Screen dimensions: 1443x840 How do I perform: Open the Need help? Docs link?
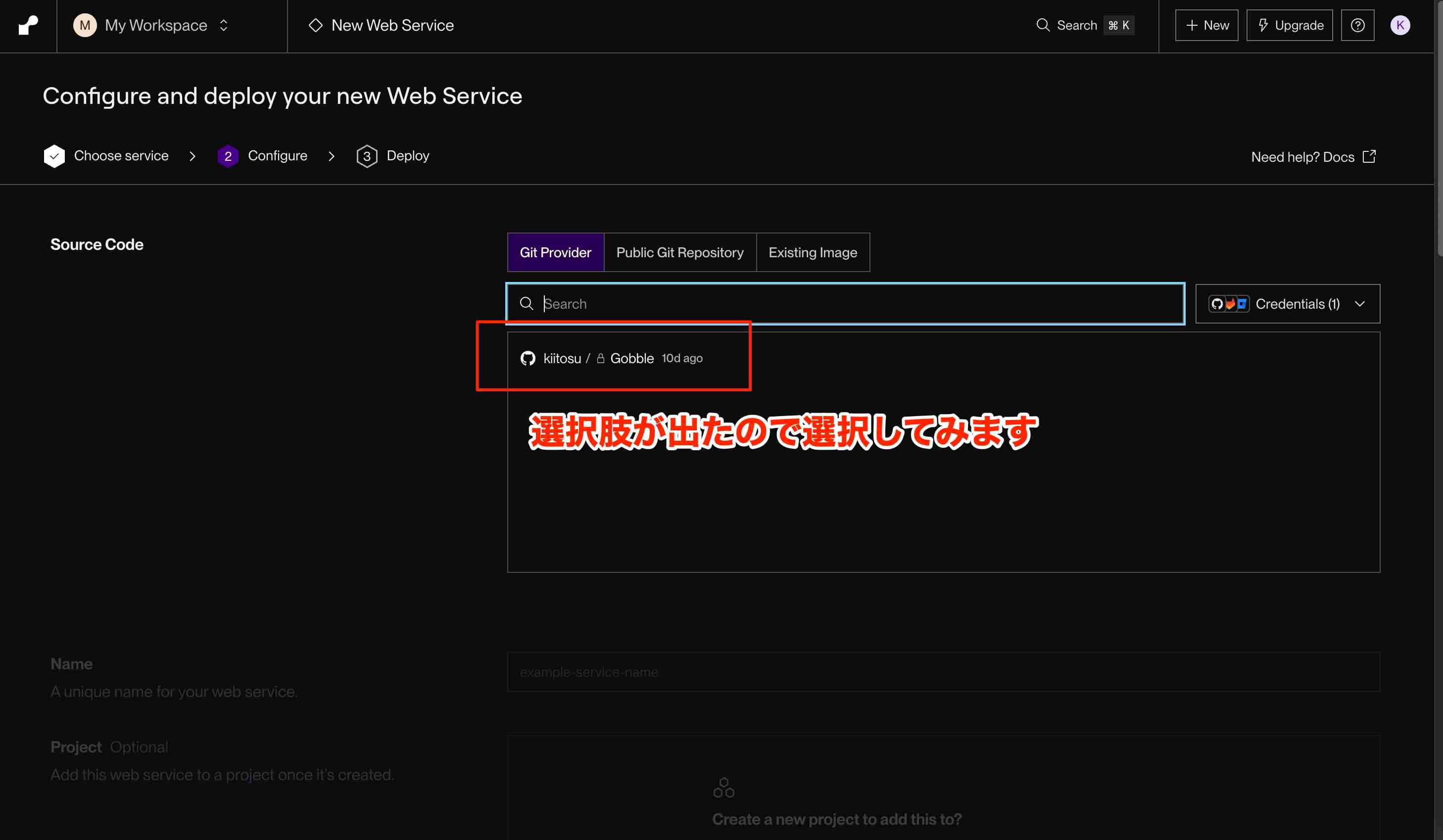pyautogui.click(x=1302, y=157)
